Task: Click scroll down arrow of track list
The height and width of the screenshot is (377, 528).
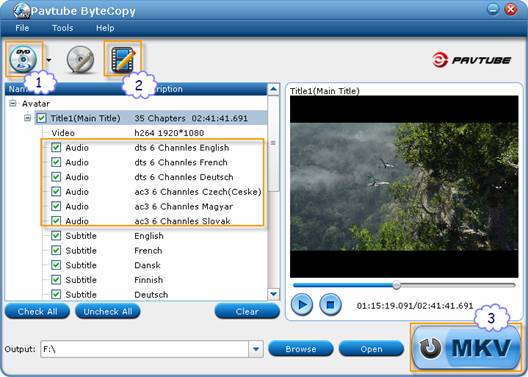Action: tap(273, 294)
